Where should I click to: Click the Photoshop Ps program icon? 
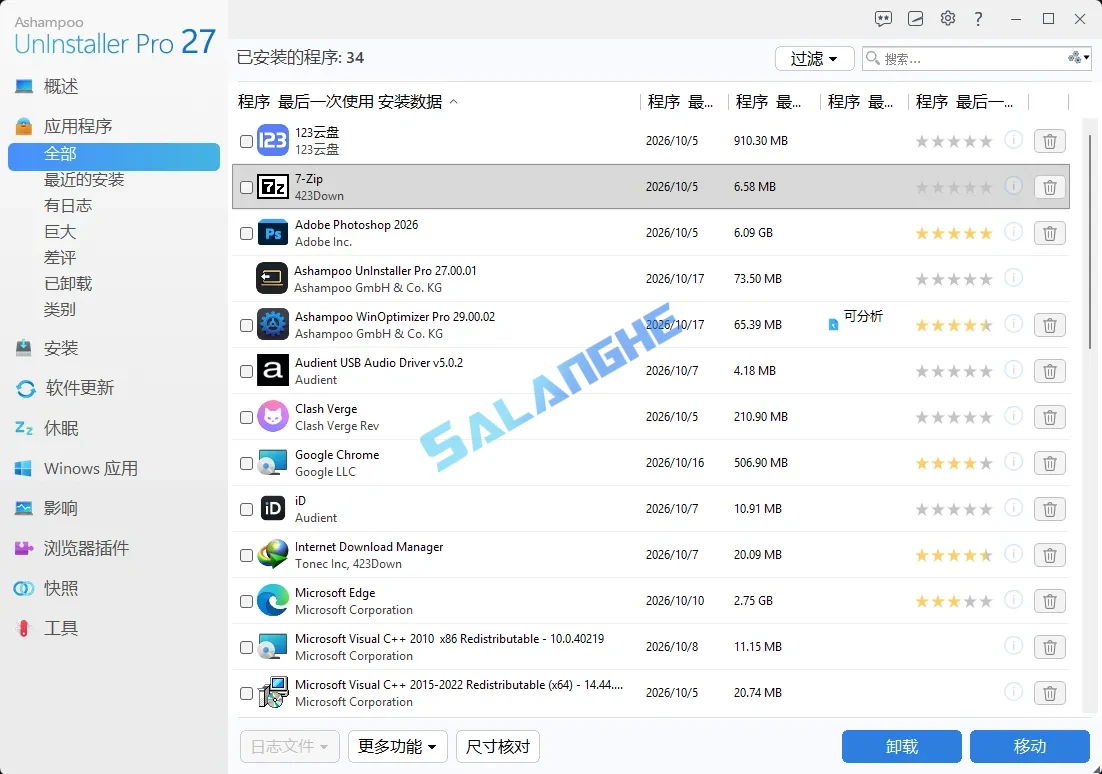273,233
